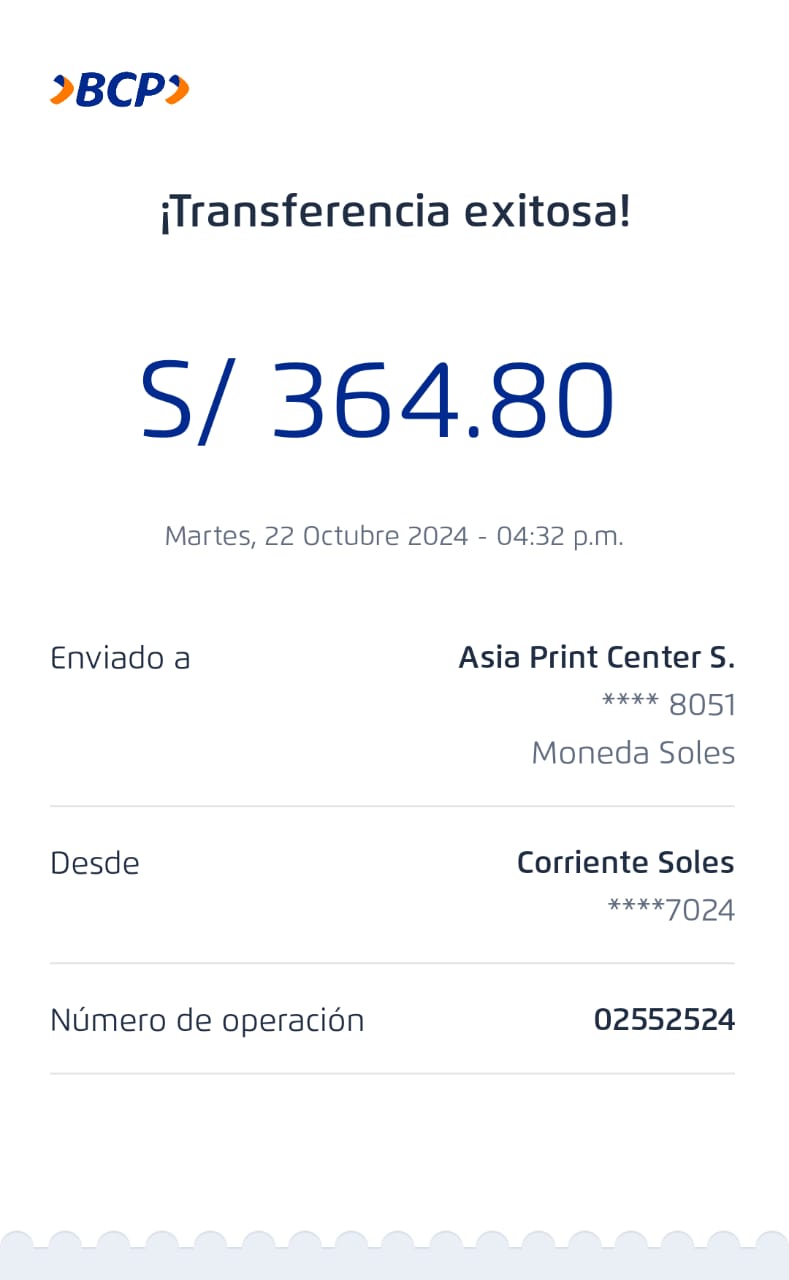789x1280 pixels.
Task: Click the date "Martes, 22 Octubre 2024"
Action: tap(316, 536)
